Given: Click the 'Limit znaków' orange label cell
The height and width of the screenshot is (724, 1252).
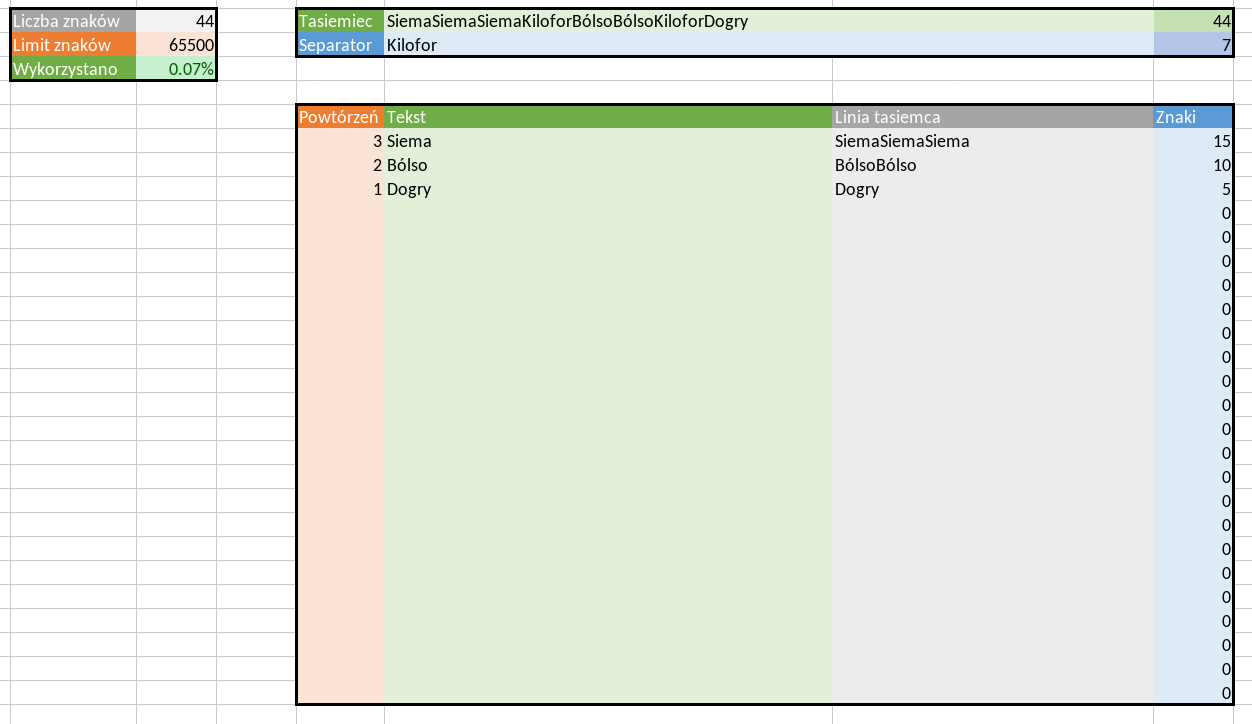Looking at the screenshot, I should point(72,45).
